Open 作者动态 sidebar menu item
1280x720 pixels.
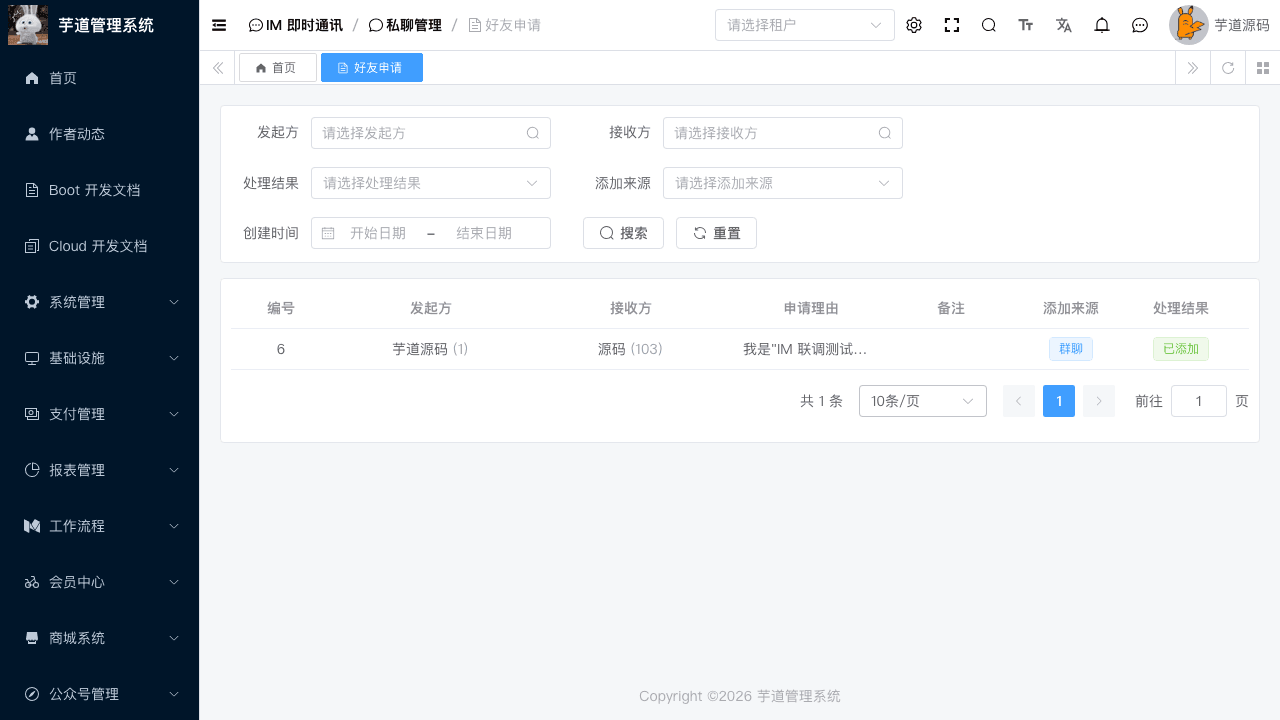coord(100,134)
